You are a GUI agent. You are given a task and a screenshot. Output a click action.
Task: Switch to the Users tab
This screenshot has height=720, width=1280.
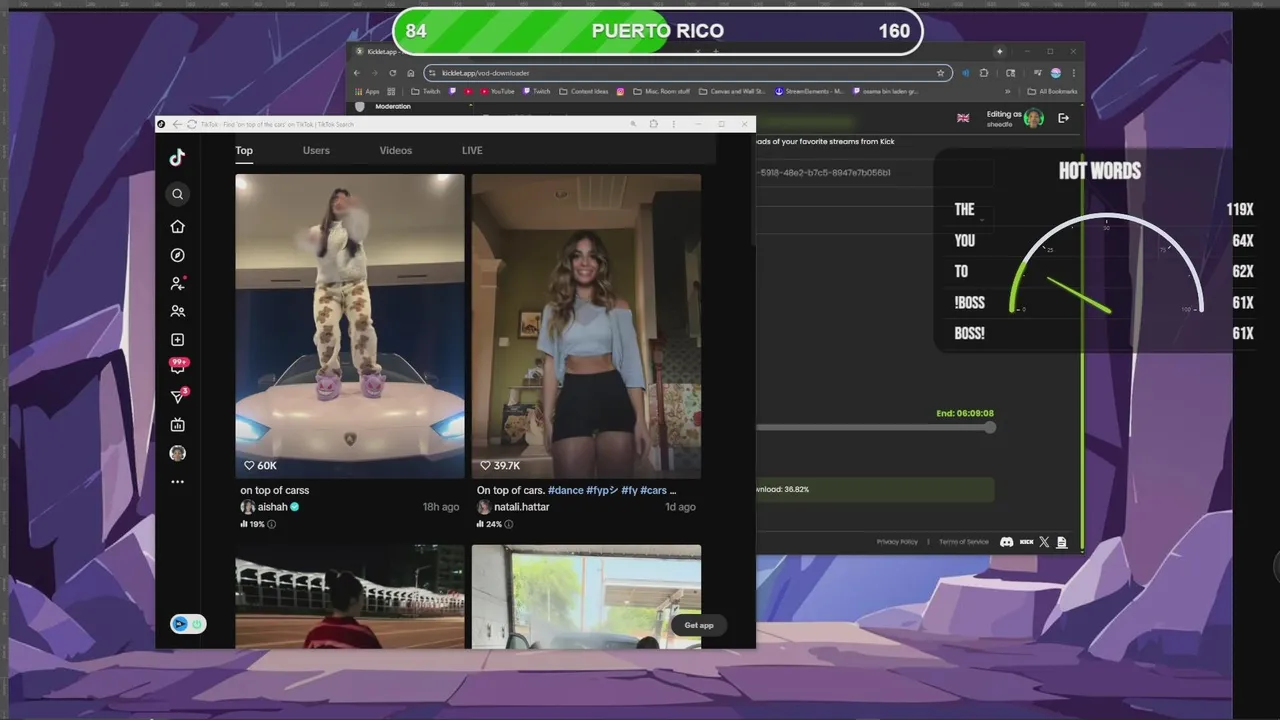click(x=316, y=151)
